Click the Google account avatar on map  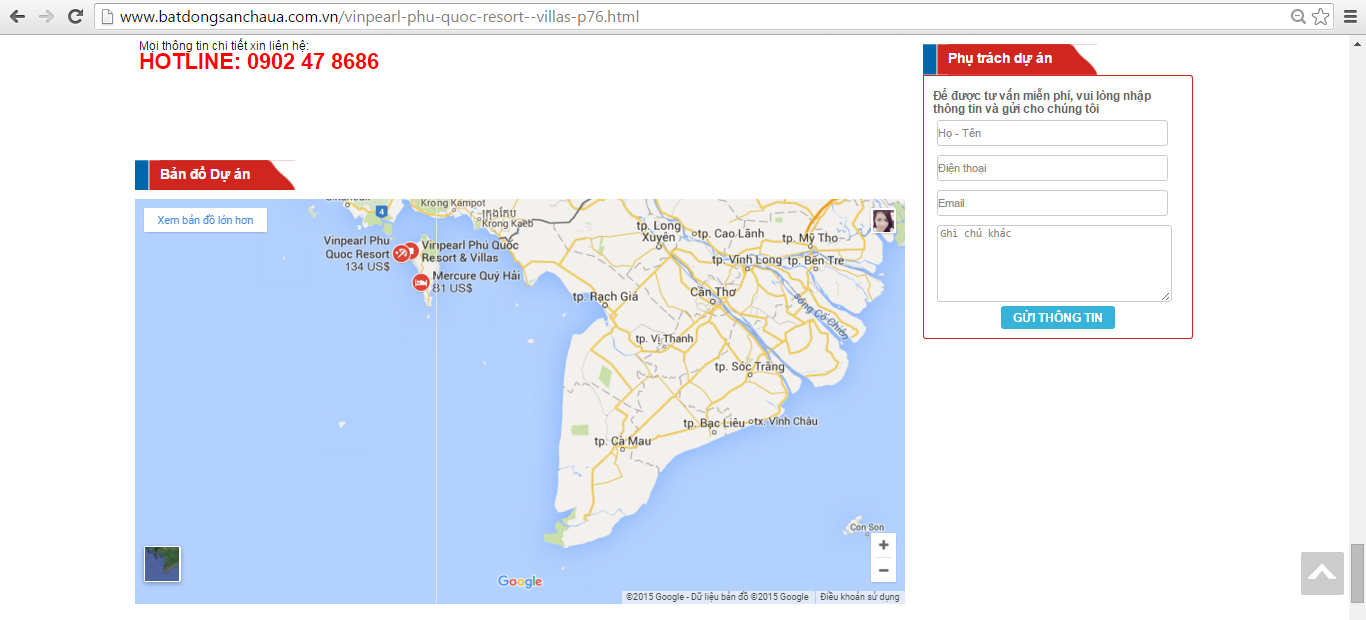point(883,220)
